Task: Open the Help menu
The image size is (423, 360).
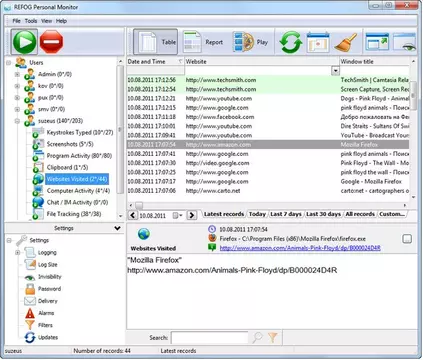Action: pyautogui.click(x=61, y=21)
